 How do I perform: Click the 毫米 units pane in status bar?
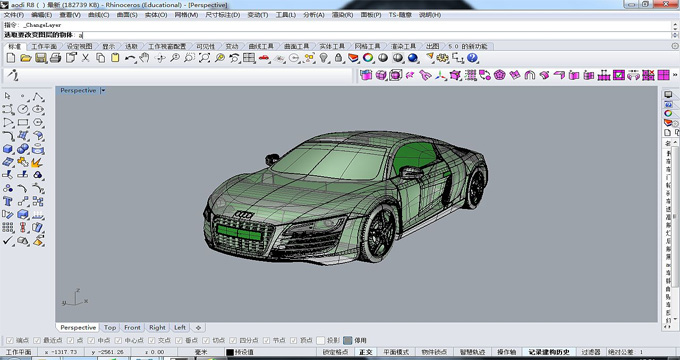click(201, 352)
